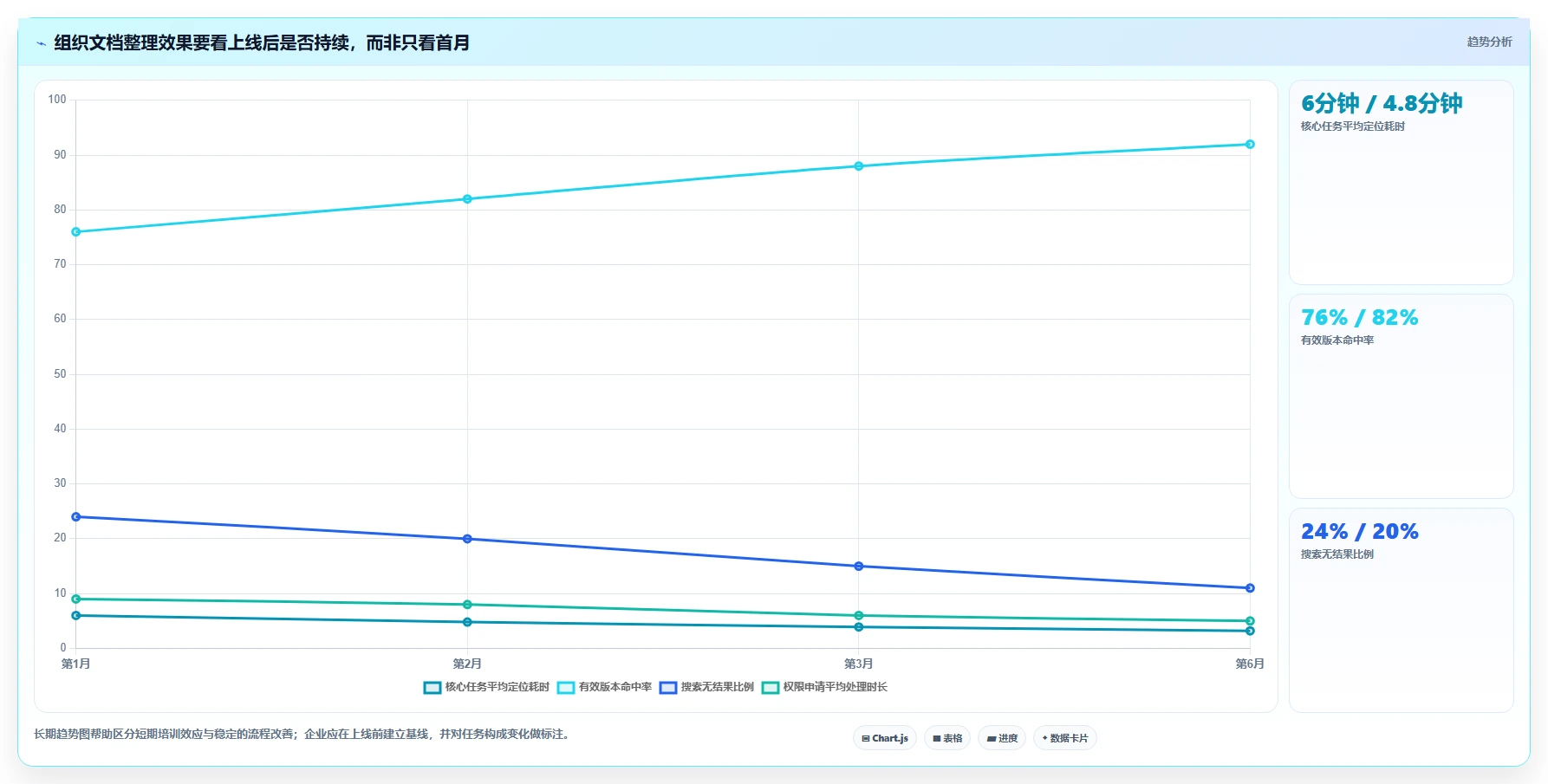Click the 权限申请平均处理时长 data point at 第2月
1548x784 pixels.
[467, 605]
